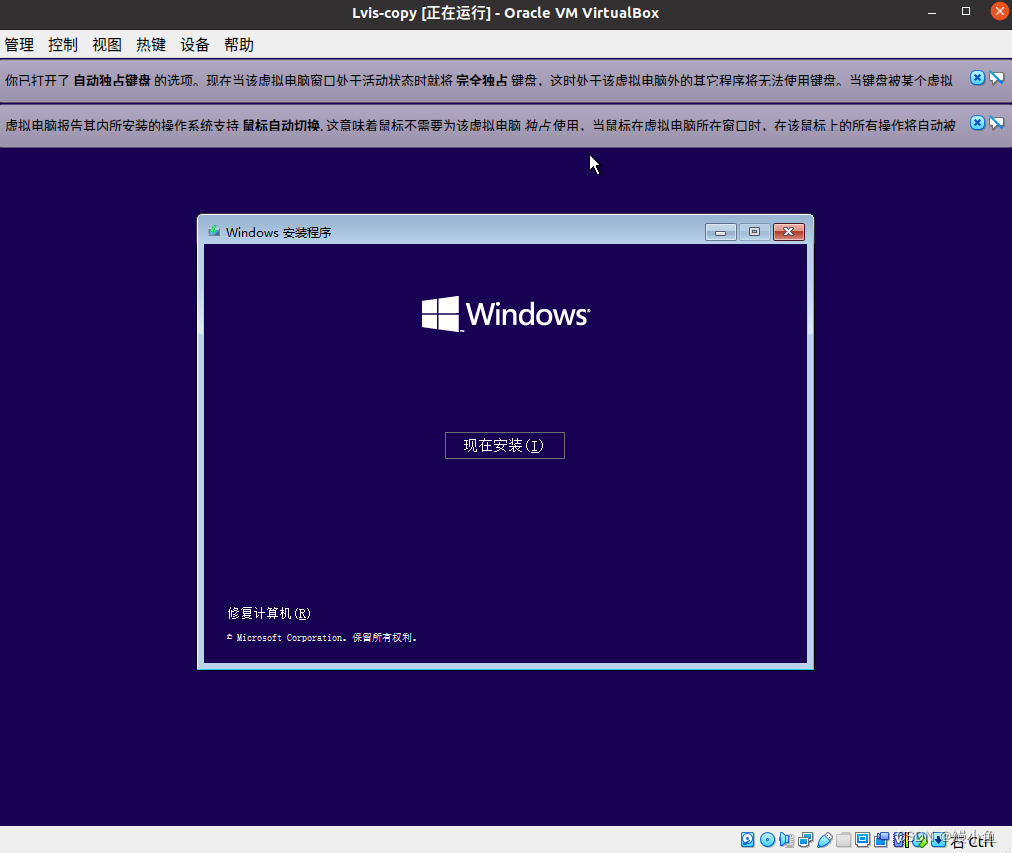Viewport: 1012px width, 853px height.
Task: Click the optical drive status icon
Action: click(767, 839)
